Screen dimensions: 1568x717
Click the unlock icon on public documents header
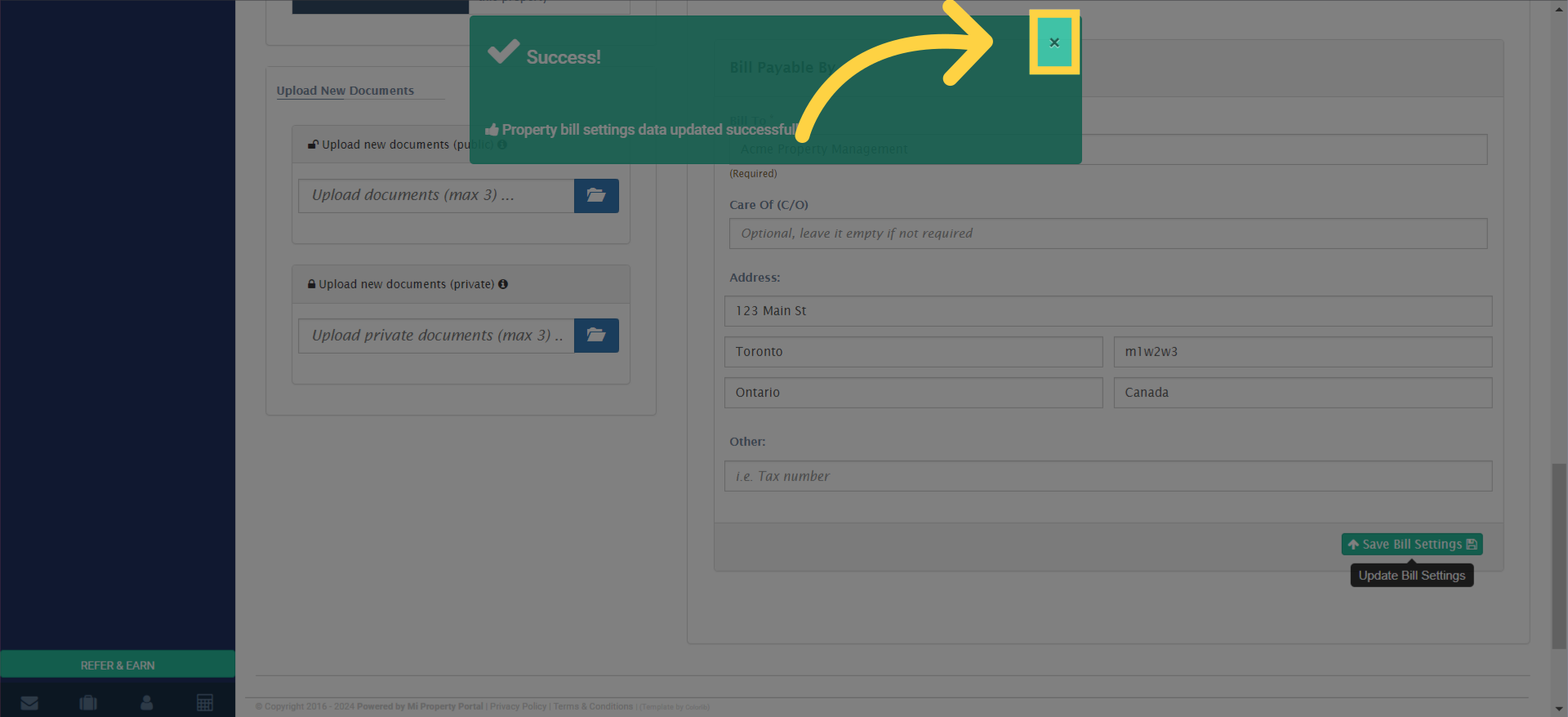[313, 145]
